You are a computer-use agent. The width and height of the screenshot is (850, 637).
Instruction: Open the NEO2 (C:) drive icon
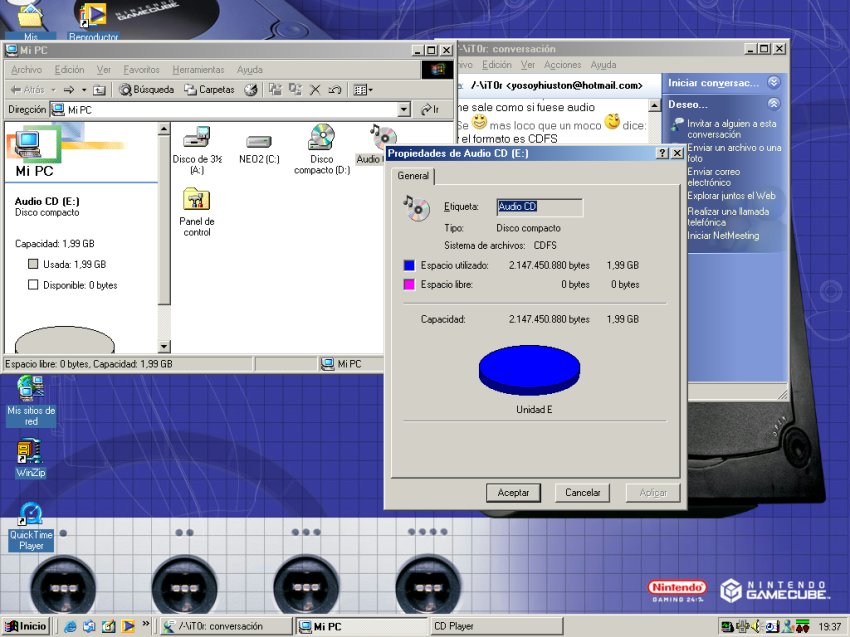(x=258, y=141)
